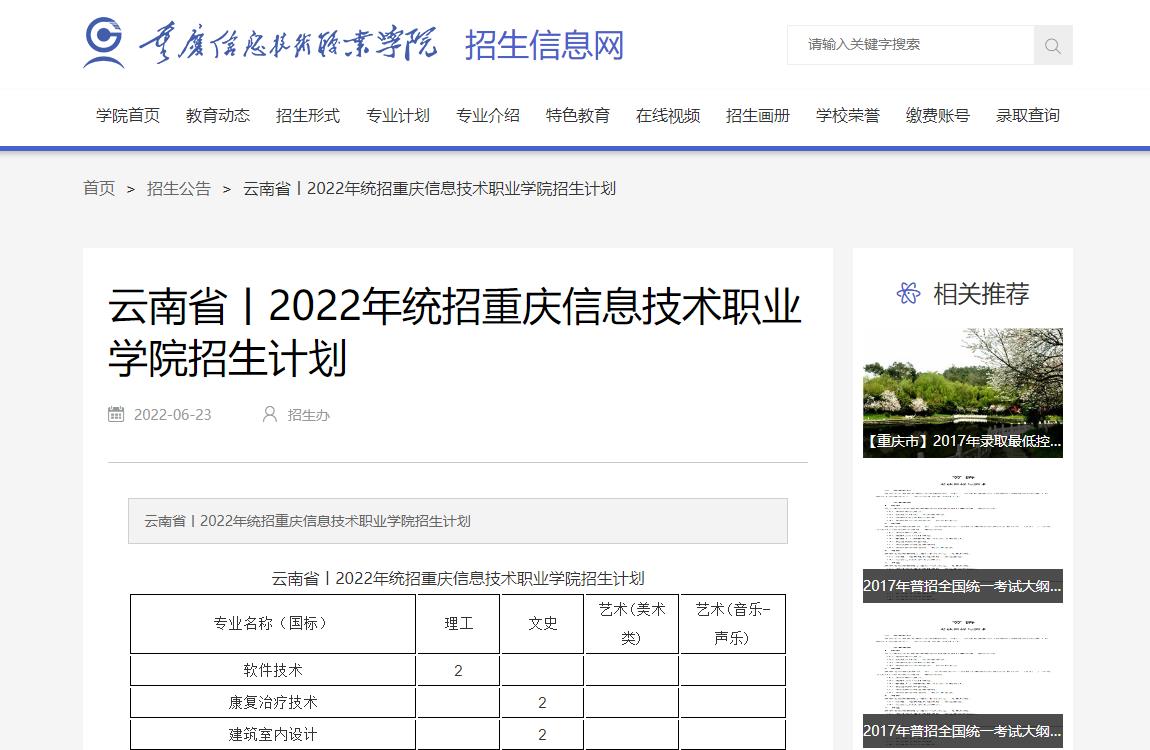Type in the keyword search field
Viewport: 1150px width, 750px height.
click(910, 45)
